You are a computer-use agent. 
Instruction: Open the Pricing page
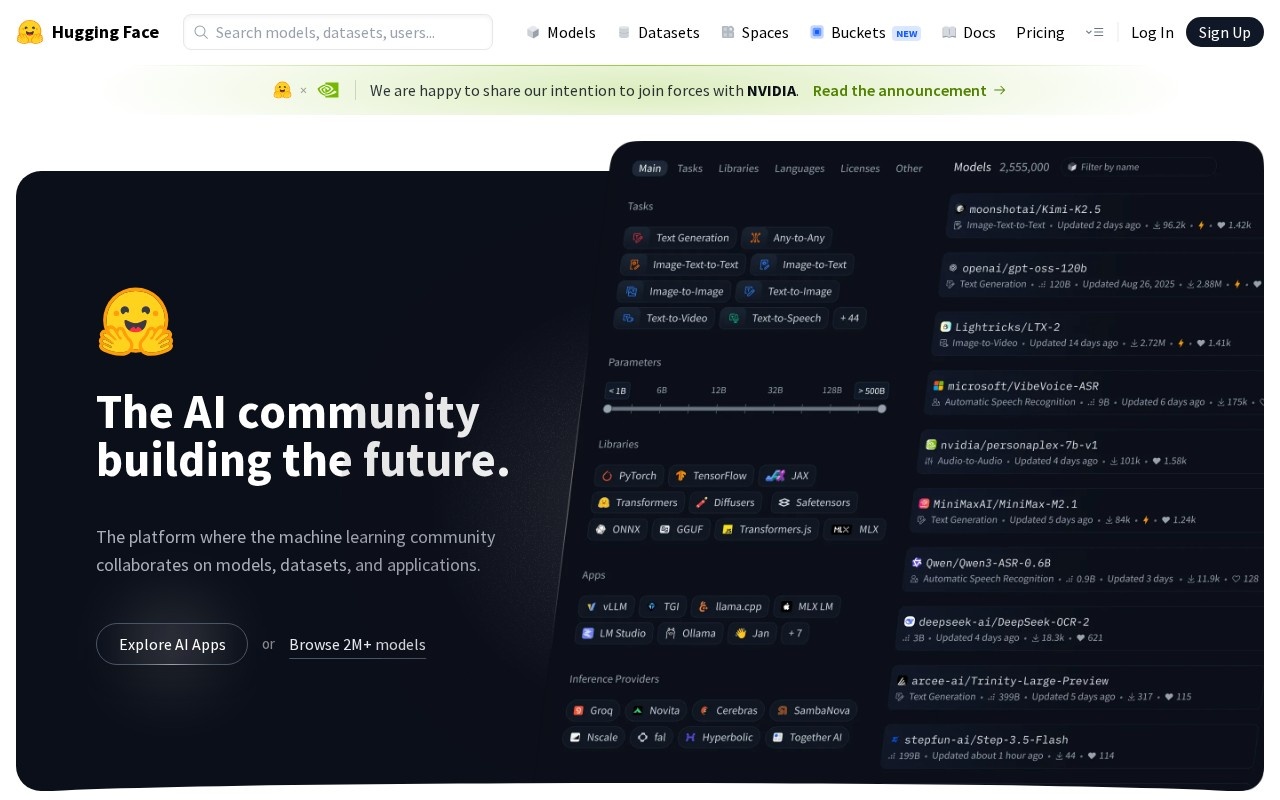tap(1040, 32)
